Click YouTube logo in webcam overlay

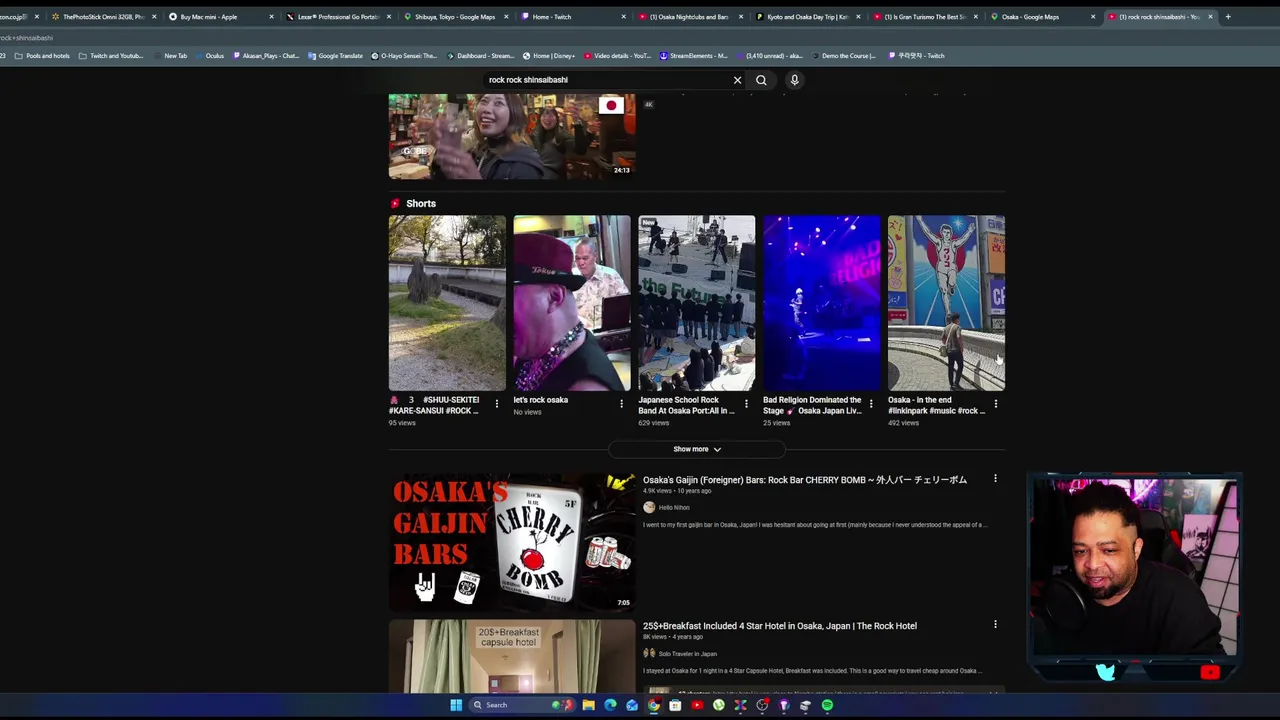[x=1210, y=672]
